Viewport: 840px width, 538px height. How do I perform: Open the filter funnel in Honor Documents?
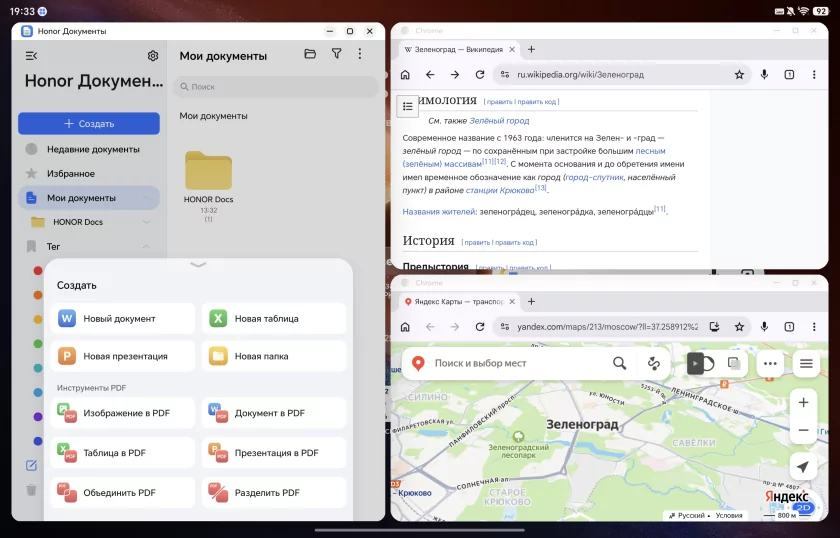point(336,54)
